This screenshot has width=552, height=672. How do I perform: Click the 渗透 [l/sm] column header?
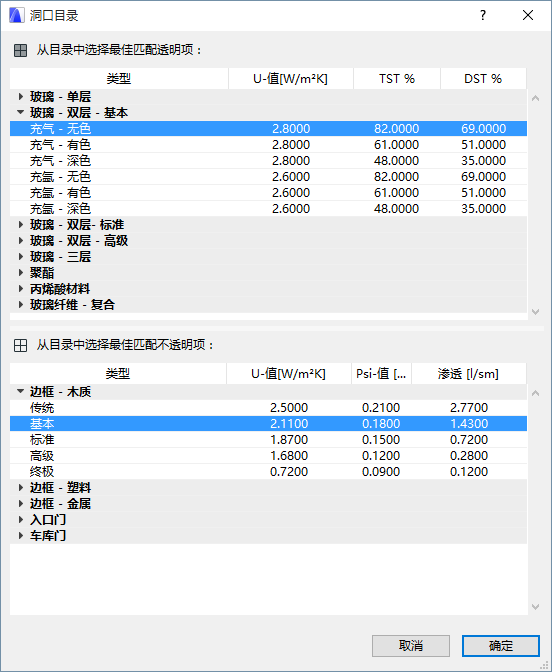(x=468, y=374)
